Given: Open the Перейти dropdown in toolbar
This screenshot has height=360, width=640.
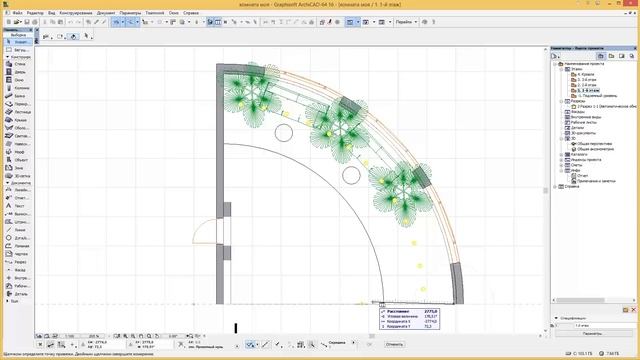Looking at the screenshot, I should tap(407, 22).
